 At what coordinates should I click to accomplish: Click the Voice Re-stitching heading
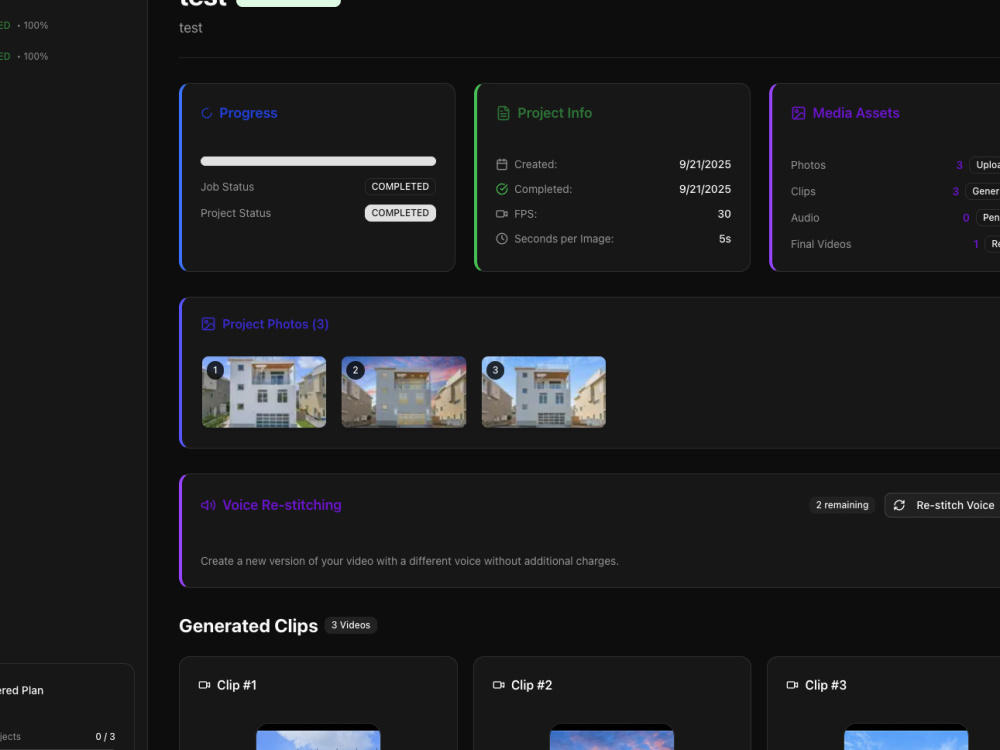(x=282, y=505)
